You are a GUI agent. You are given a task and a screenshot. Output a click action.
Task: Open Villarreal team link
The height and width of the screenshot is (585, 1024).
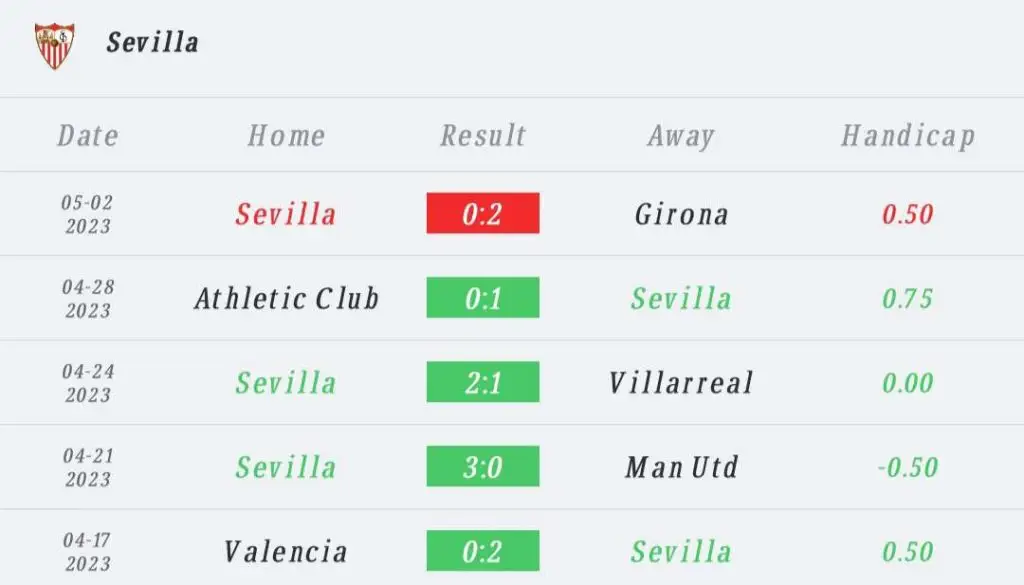(x=681, y=383)
